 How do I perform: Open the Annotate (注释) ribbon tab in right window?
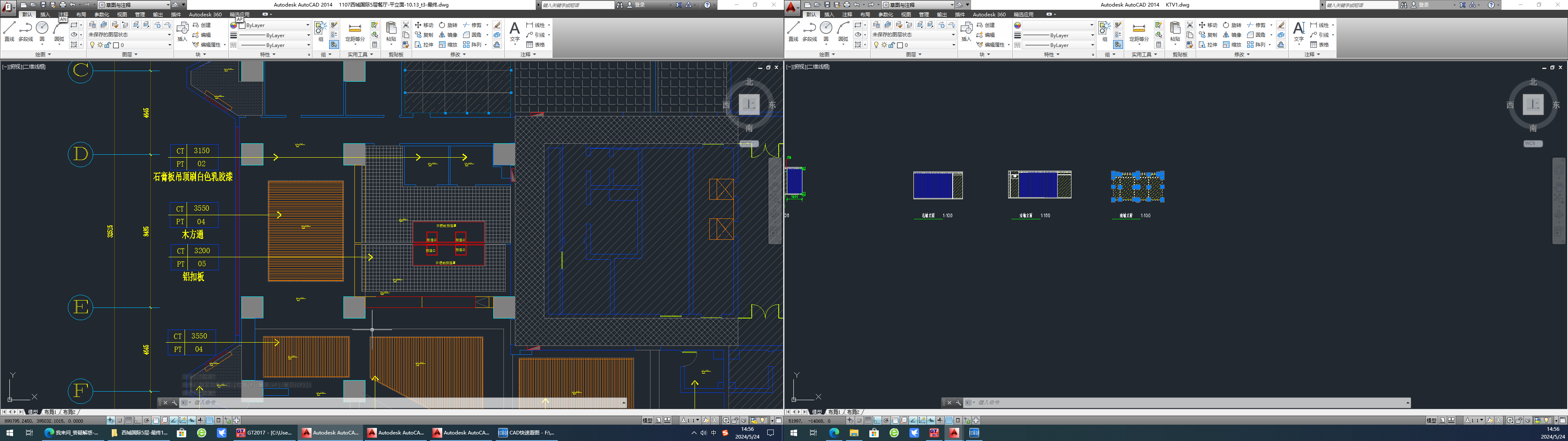coord(847,14)
